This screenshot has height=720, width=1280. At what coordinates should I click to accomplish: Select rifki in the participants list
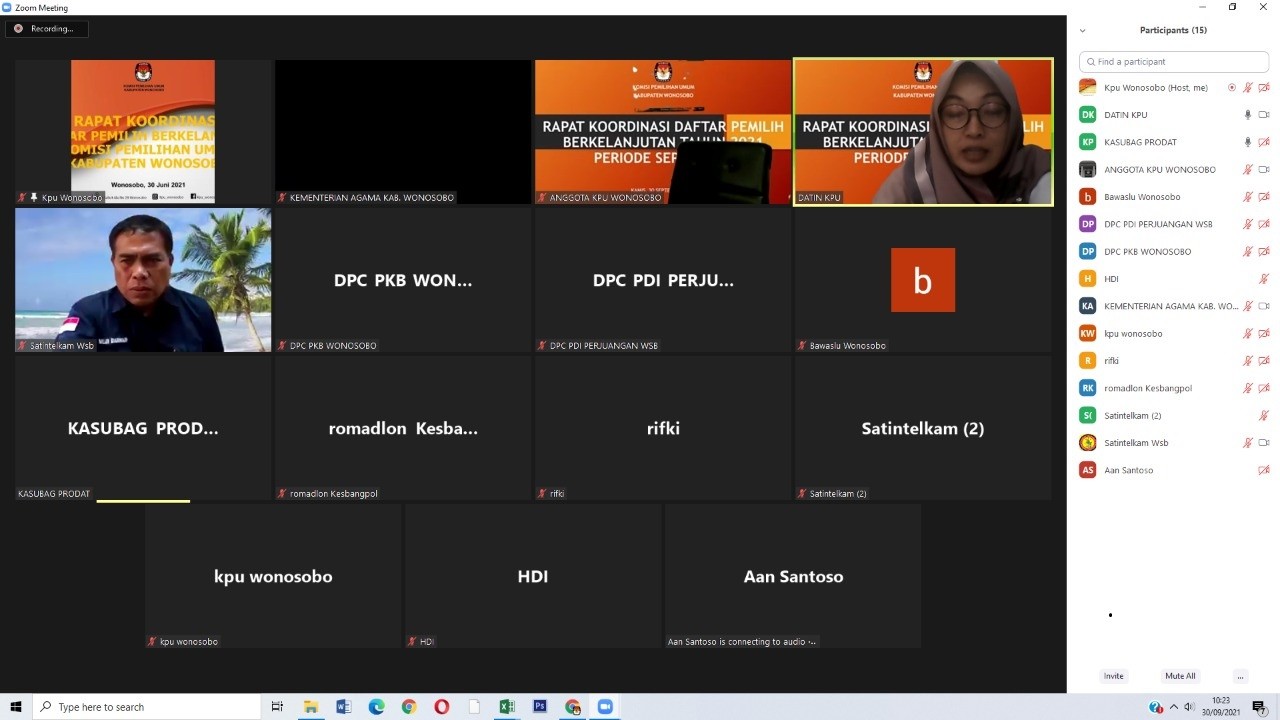click(x=1111, y=361)
